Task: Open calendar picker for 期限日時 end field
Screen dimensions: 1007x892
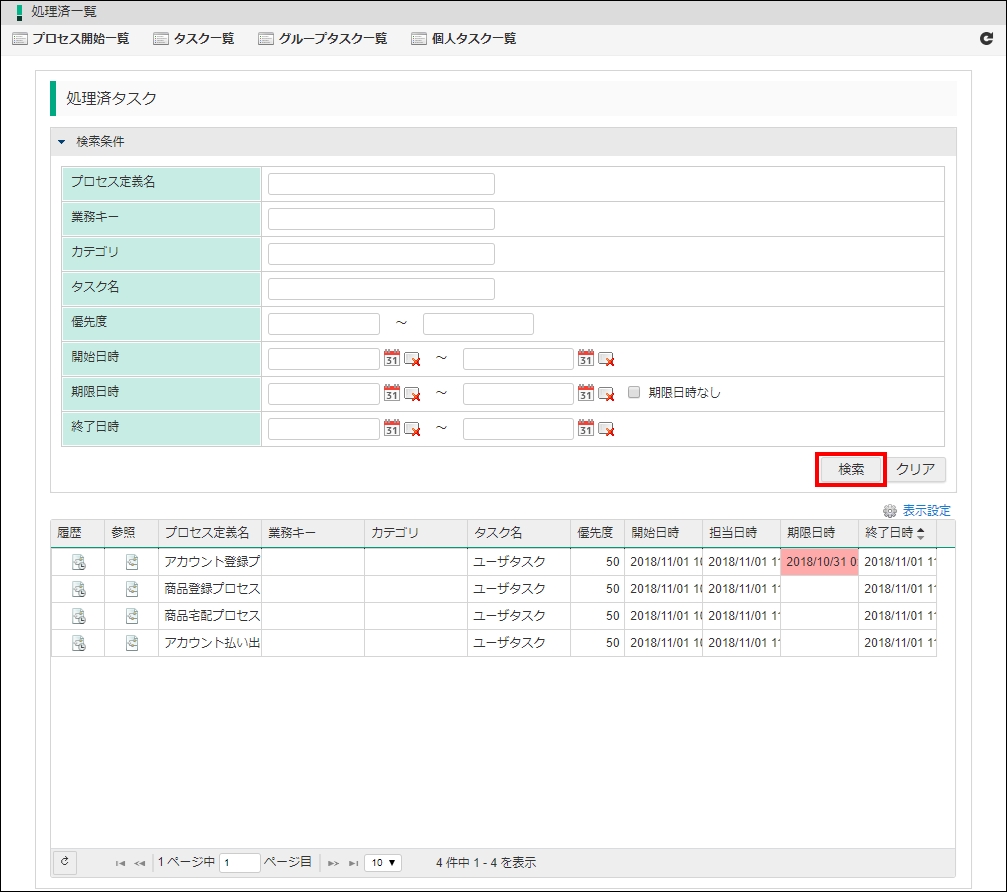Action: click(586, 393)
